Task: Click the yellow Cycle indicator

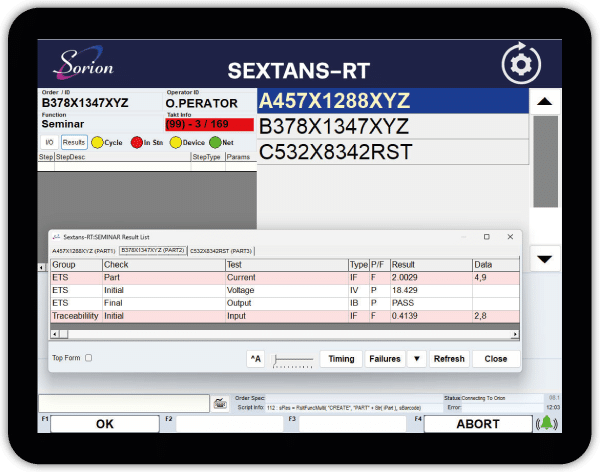Action: coord(97,142)
